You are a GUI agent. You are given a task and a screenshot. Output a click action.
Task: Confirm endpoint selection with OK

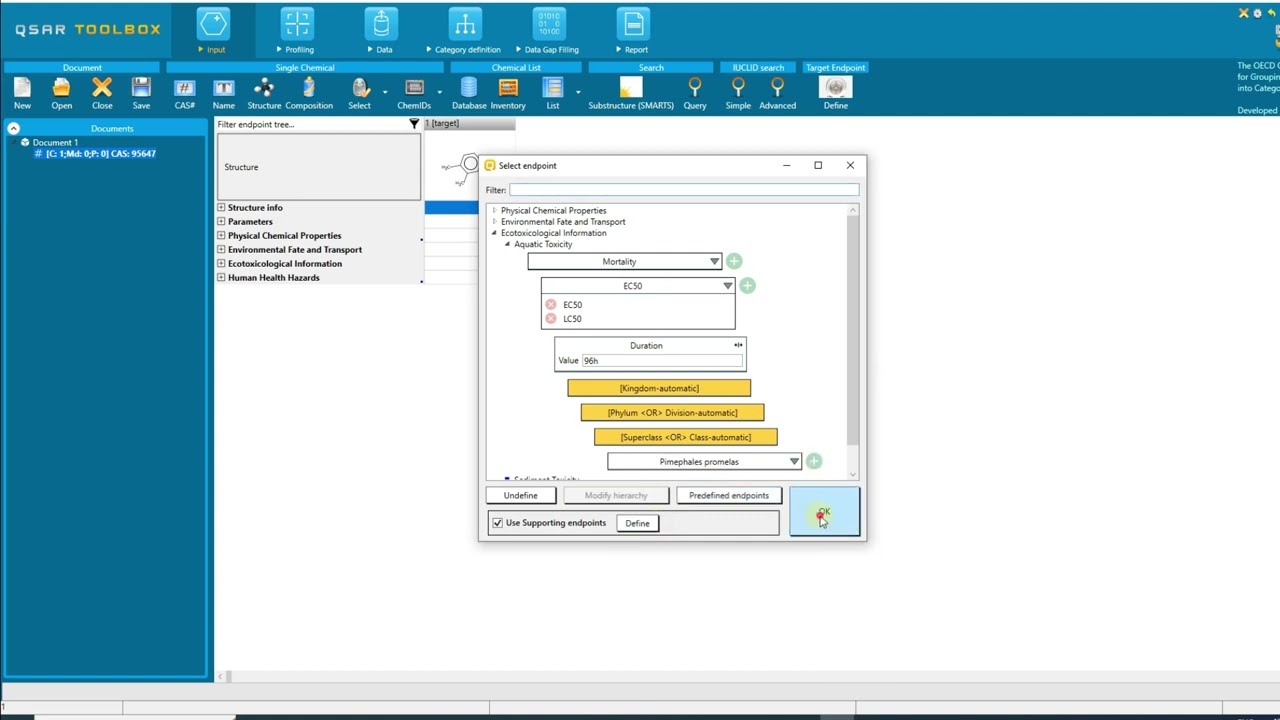pos(824,511)
